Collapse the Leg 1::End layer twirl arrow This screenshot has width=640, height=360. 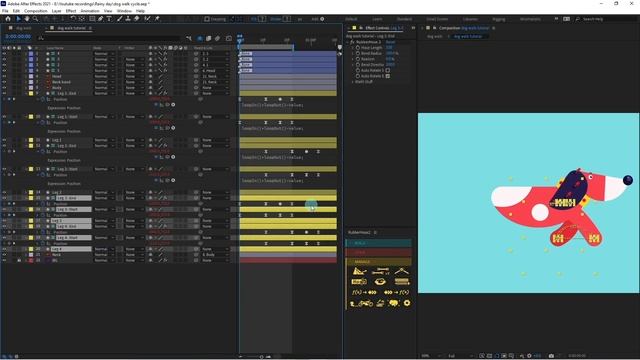[x=27, y=93]
